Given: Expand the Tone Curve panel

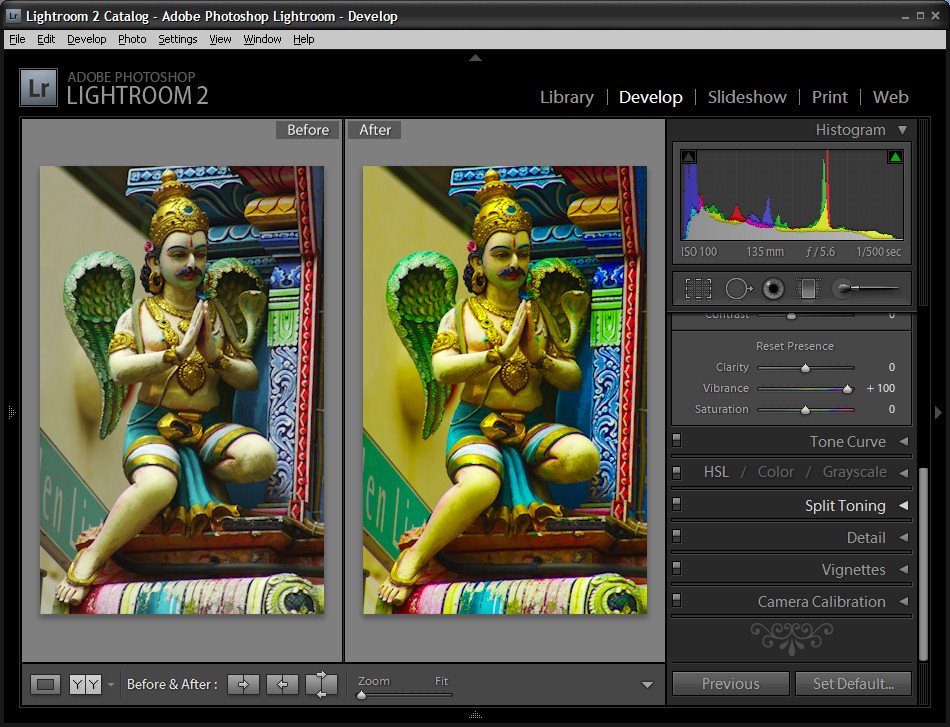Looking at the screenshot, I should (903, 442).
